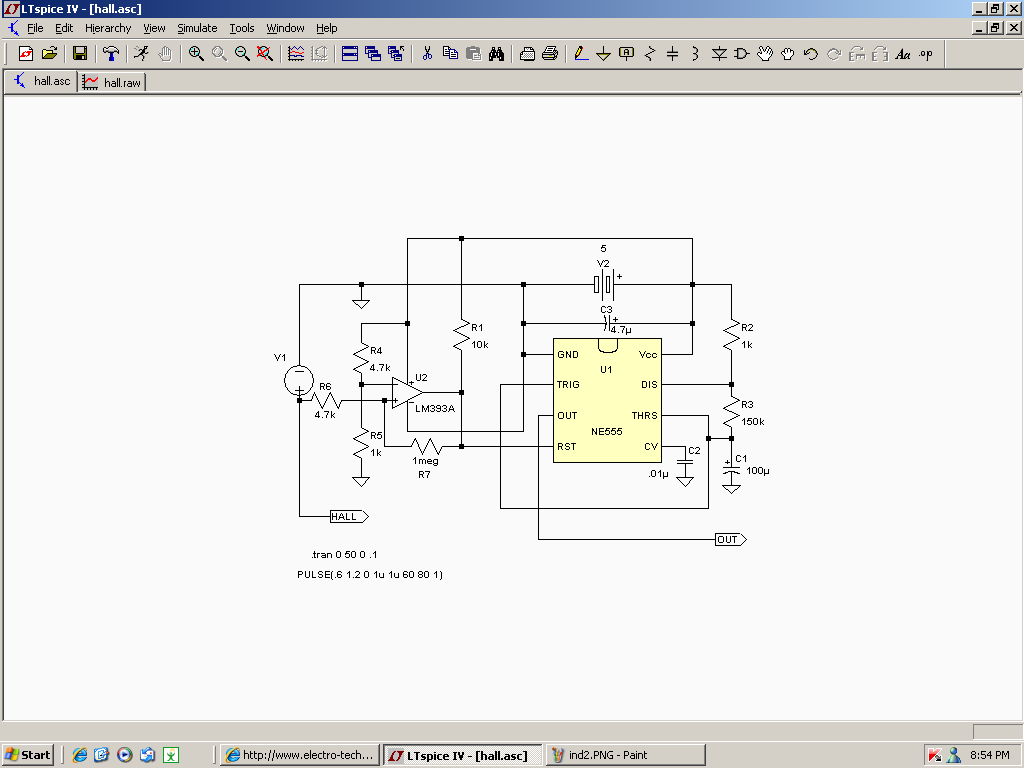Click the Mirror component icon
This screenshot has width=1024, height=768.
[x=880, y=54]
